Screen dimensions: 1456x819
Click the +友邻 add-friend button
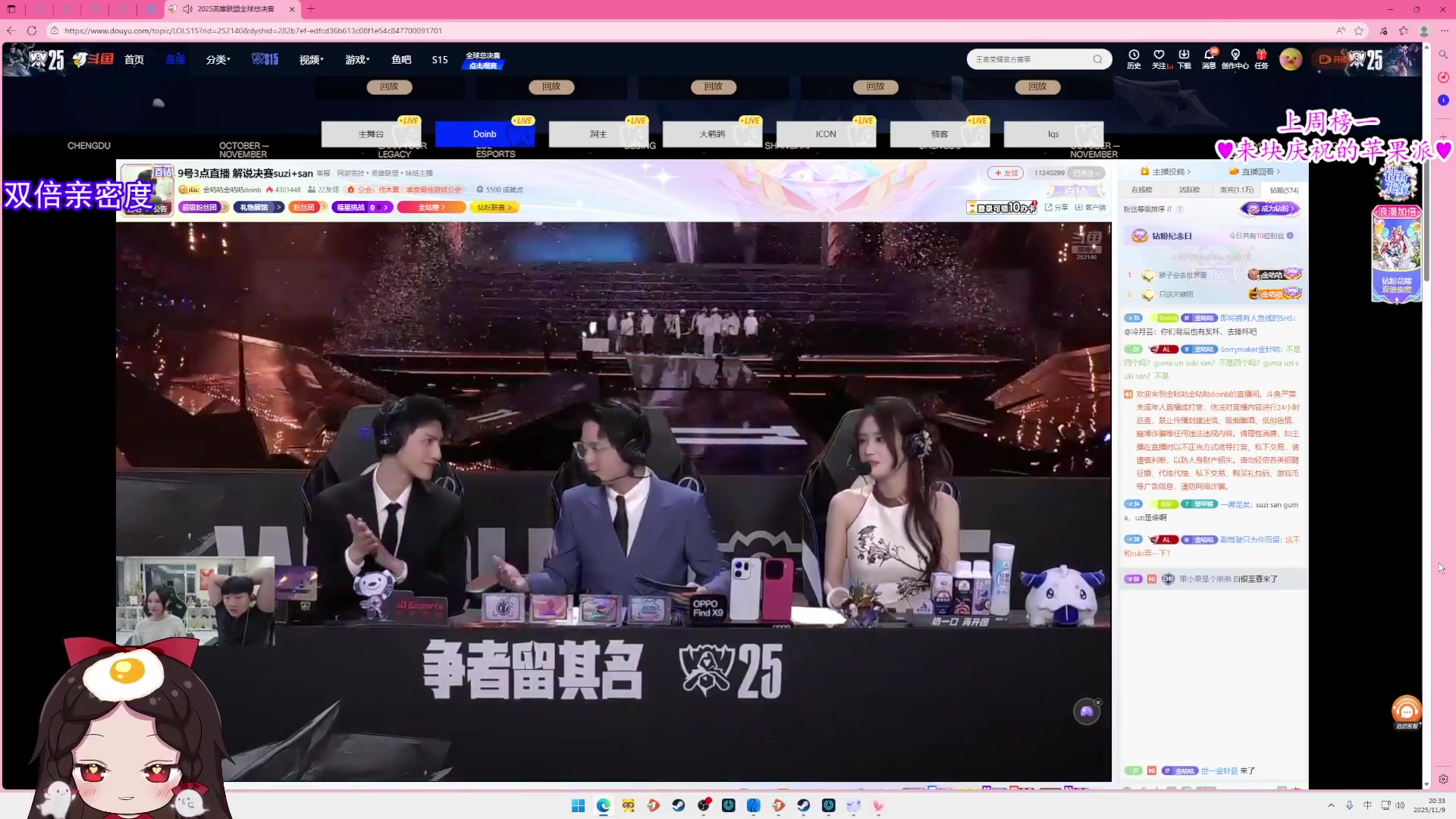pos(1005,172)
